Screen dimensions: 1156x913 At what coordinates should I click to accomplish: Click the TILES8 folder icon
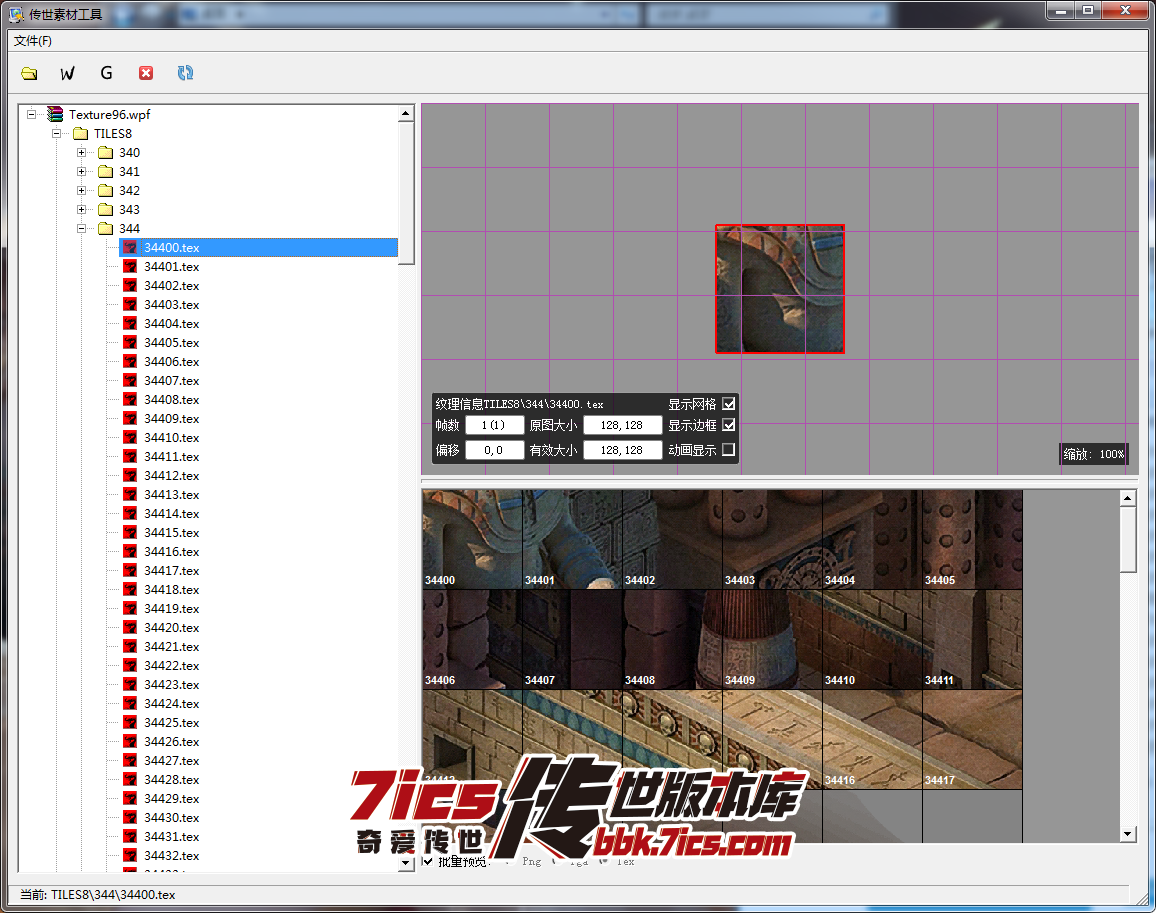(81, 134)
